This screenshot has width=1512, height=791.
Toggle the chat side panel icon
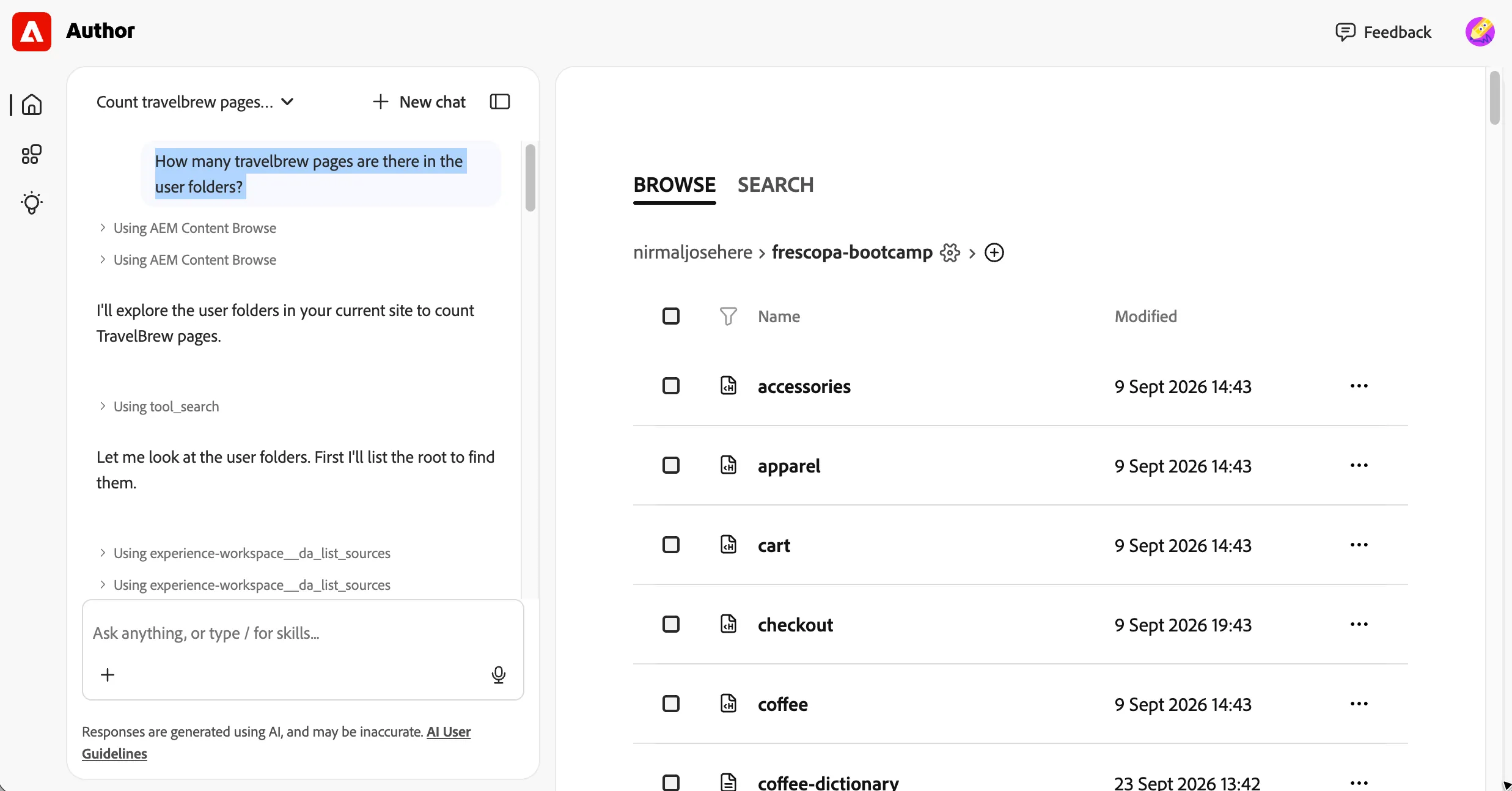(500, 101)
